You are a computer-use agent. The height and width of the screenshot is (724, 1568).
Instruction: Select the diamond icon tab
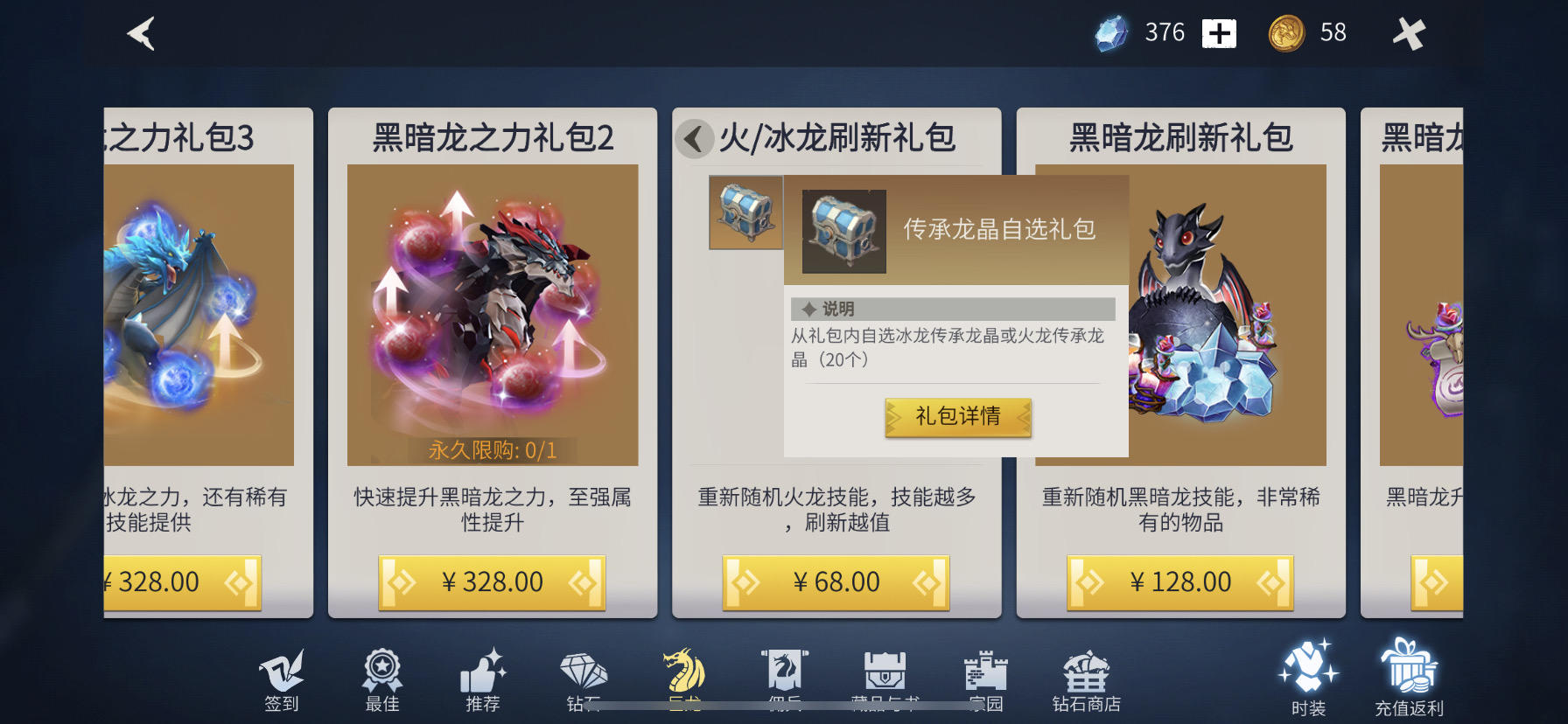[x=584, y=681]
